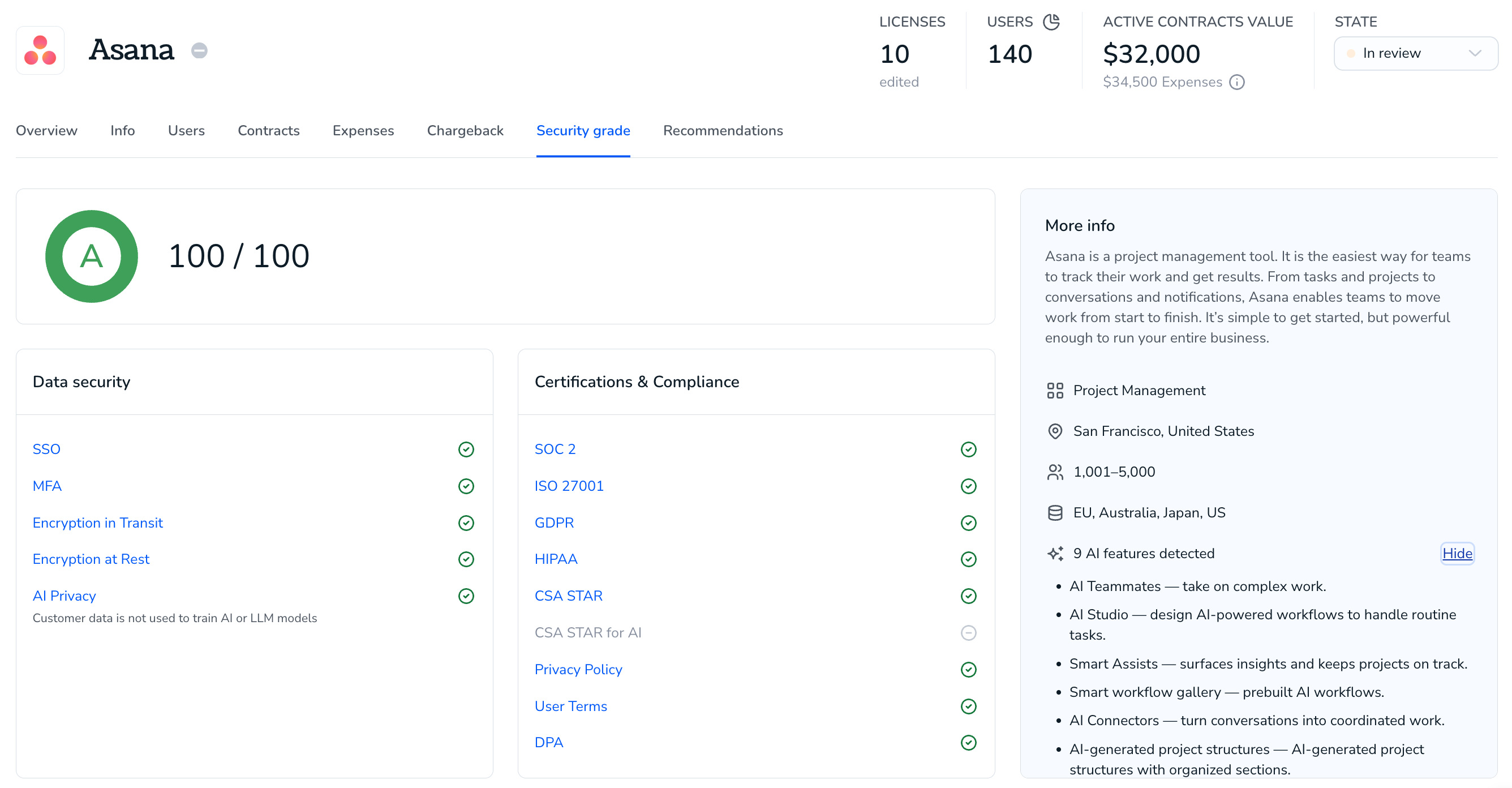Open the Expenses tab
Viewport: 1512px width, 788px height.
[363, 130]
